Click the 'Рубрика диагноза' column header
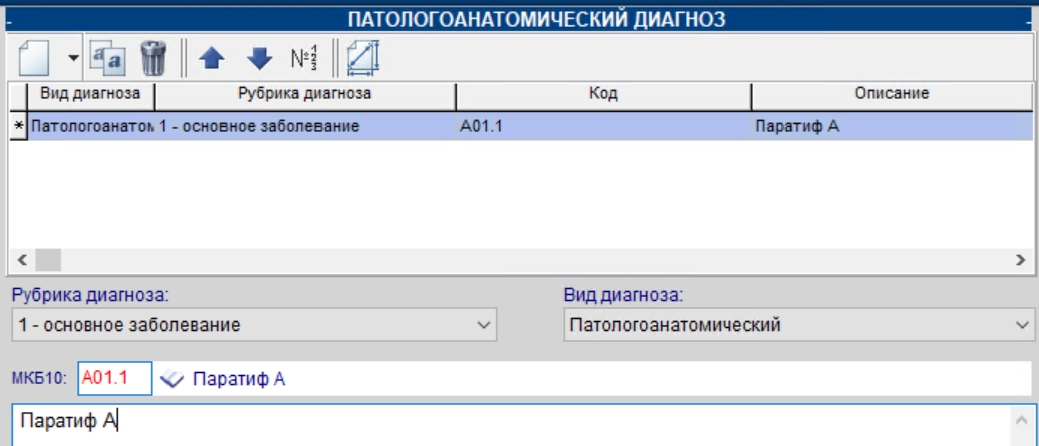 click(x=305, y=94)
